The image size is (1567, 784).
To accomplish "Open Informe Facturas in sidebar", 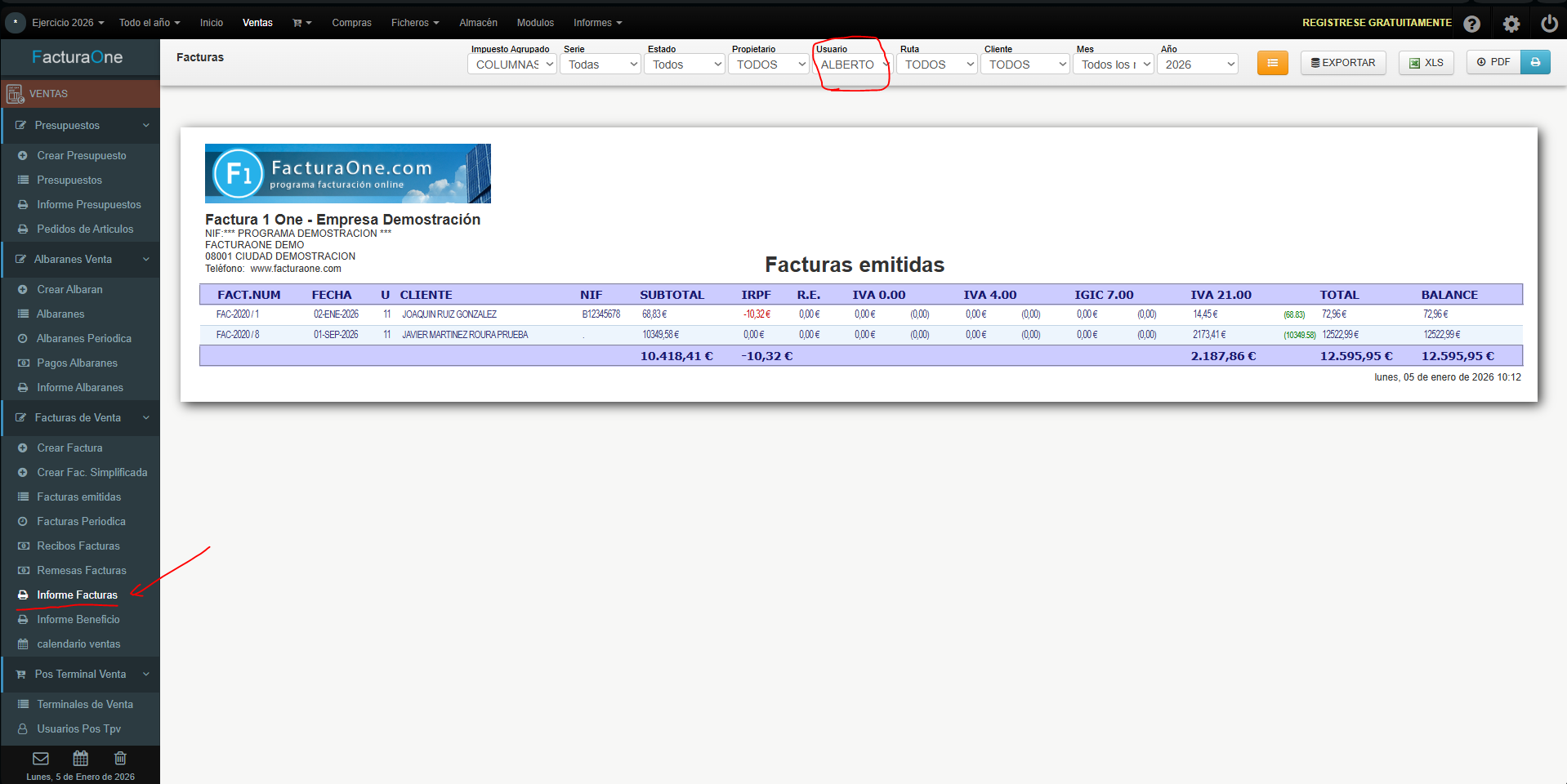I will (77, 595).
